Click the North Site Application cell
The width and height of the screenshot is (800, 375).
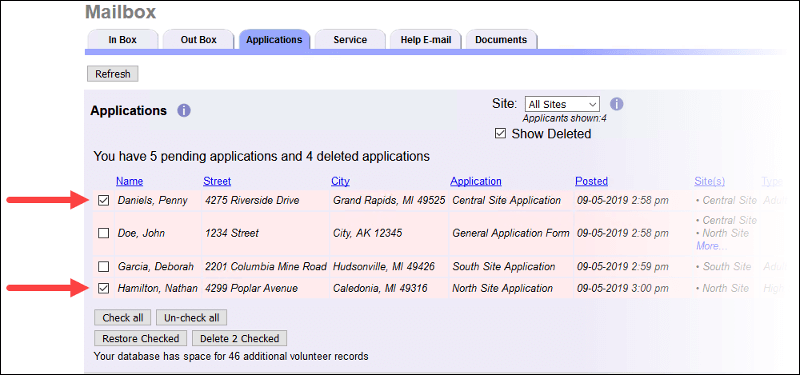click(503, 288)
